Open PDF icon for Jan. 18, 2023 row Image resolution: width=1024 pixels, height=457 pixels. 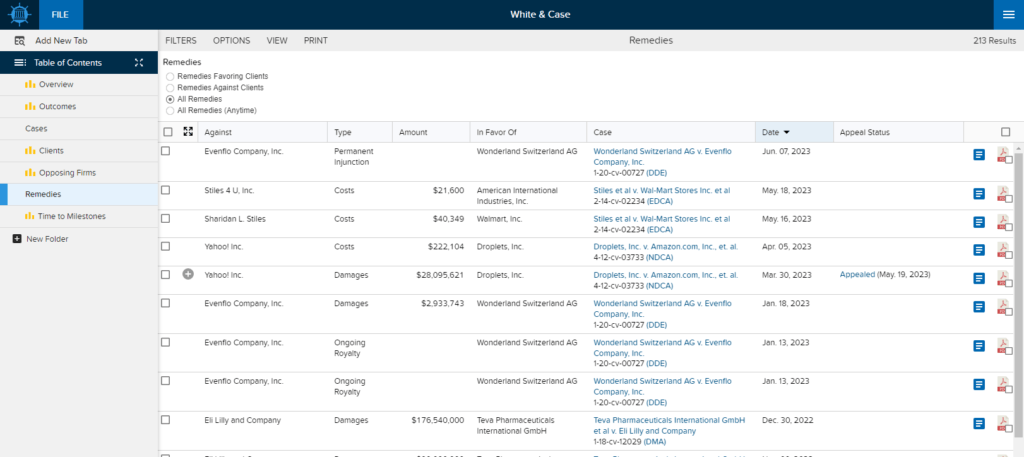pos(1002,307)
